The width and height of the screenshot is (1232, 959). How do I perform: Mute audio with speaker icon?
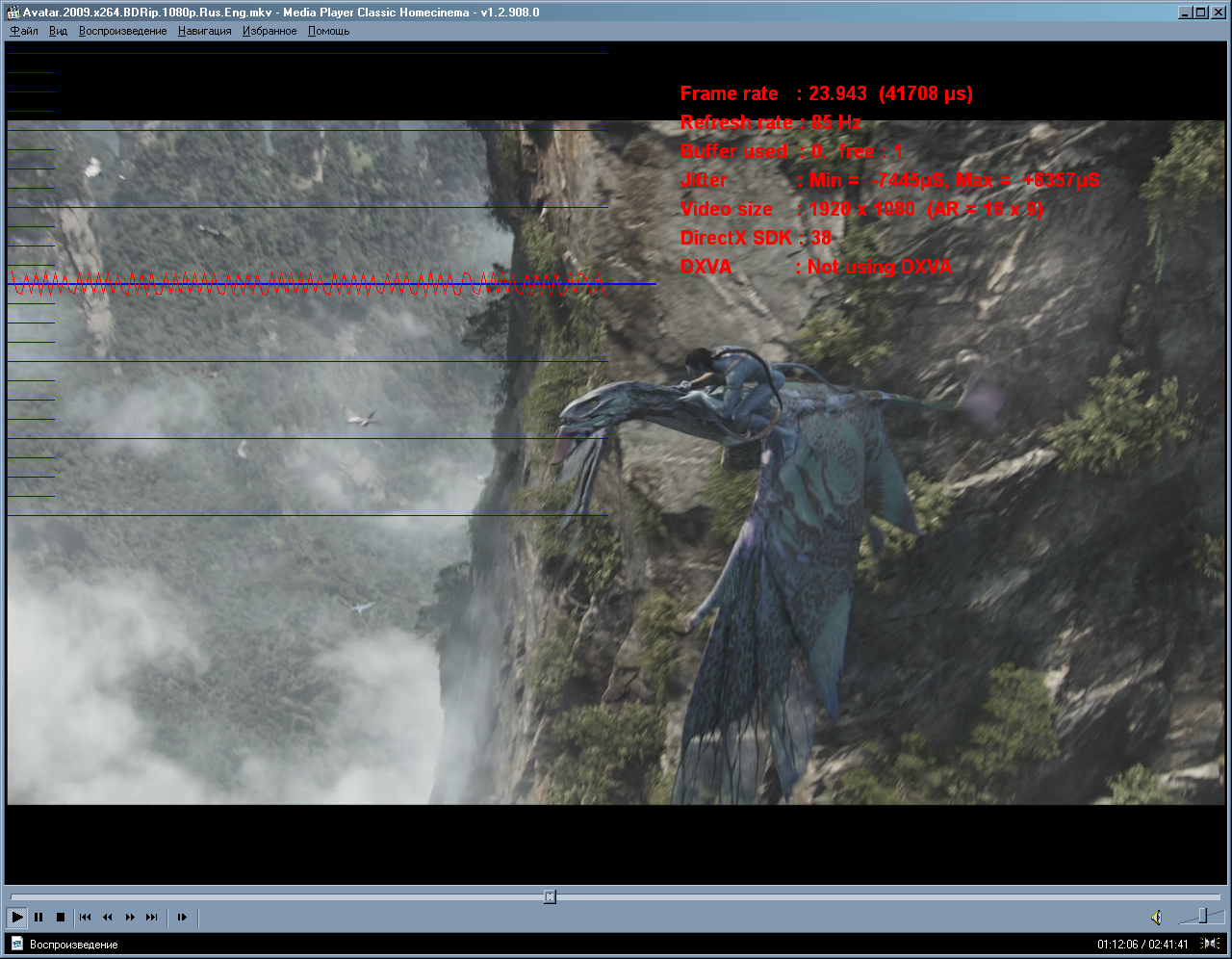point(1156,918)
